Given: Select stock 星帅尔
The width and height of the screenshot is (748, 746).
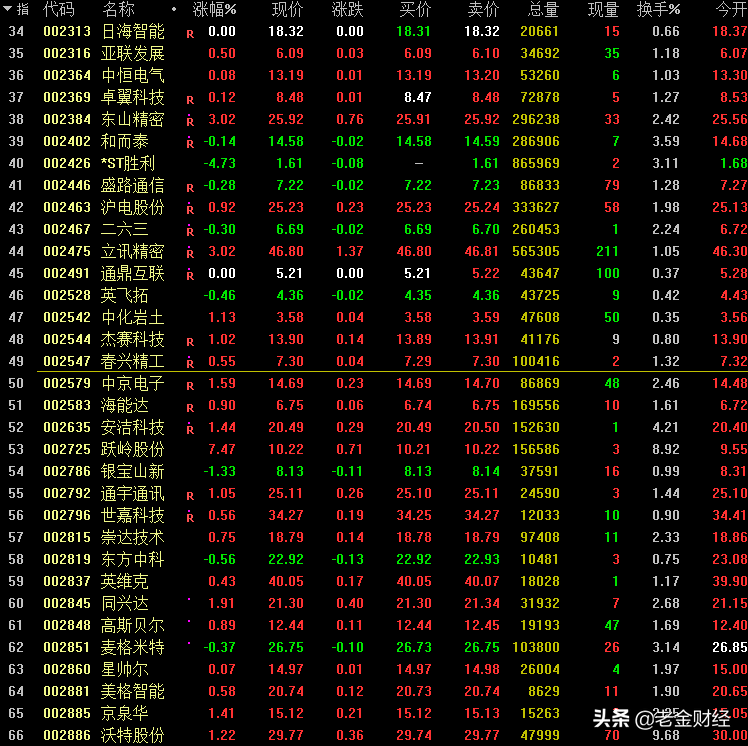Looking at the screenshot, I should coord(125,669).
